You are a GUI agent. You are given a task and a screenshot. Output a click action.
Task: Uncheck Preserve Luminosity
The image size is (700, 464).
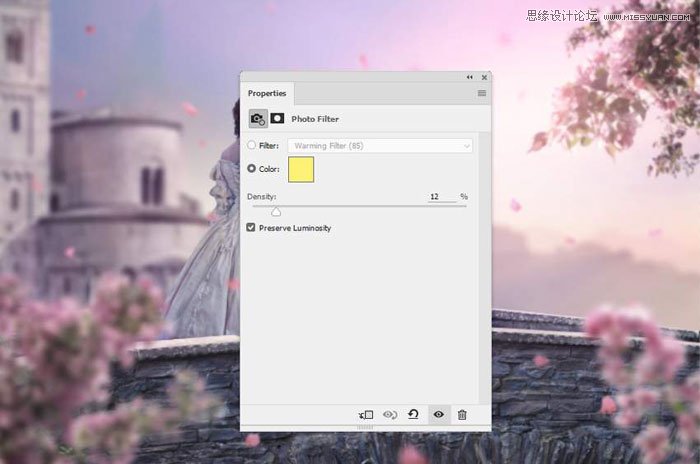251,227
